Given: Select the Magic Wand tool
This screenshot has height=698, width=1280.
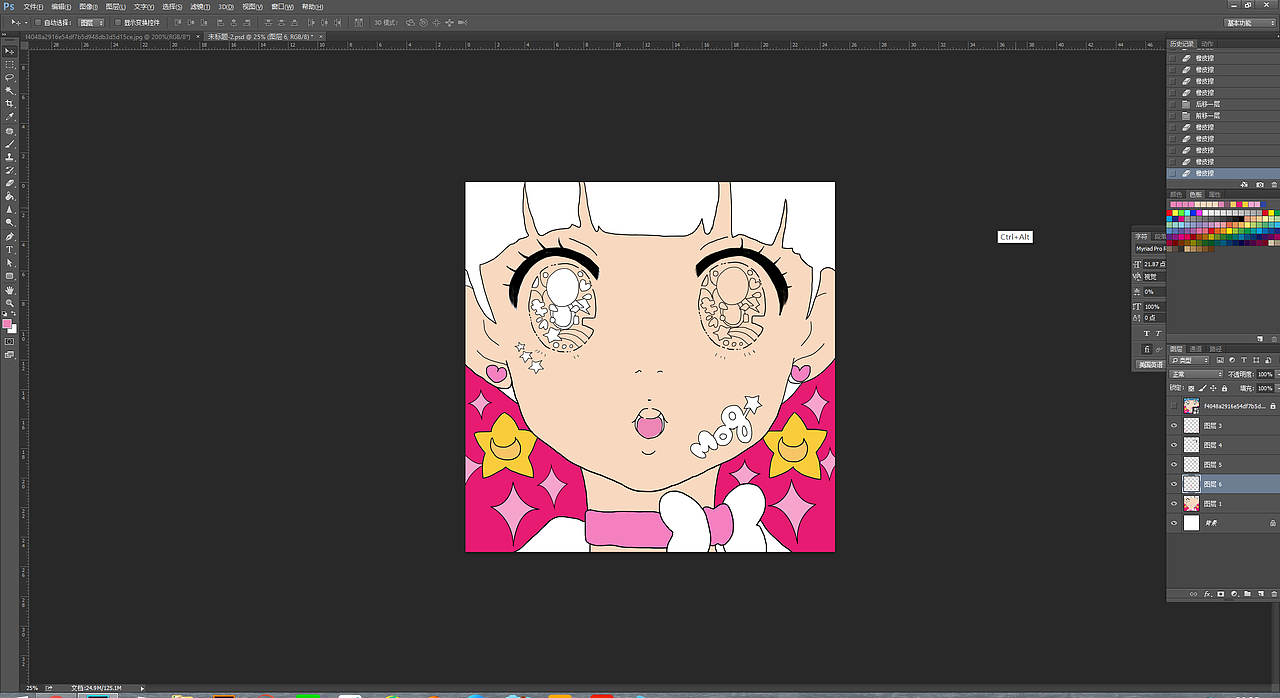Looking at the screenshot, I should coord(10,90).
